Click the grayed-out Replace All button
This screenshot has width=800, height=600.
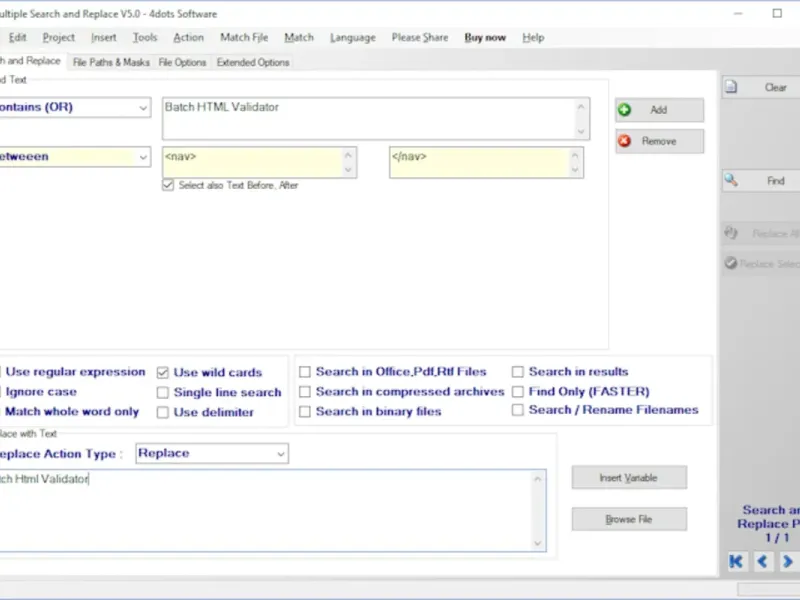[x=762, y=233]
